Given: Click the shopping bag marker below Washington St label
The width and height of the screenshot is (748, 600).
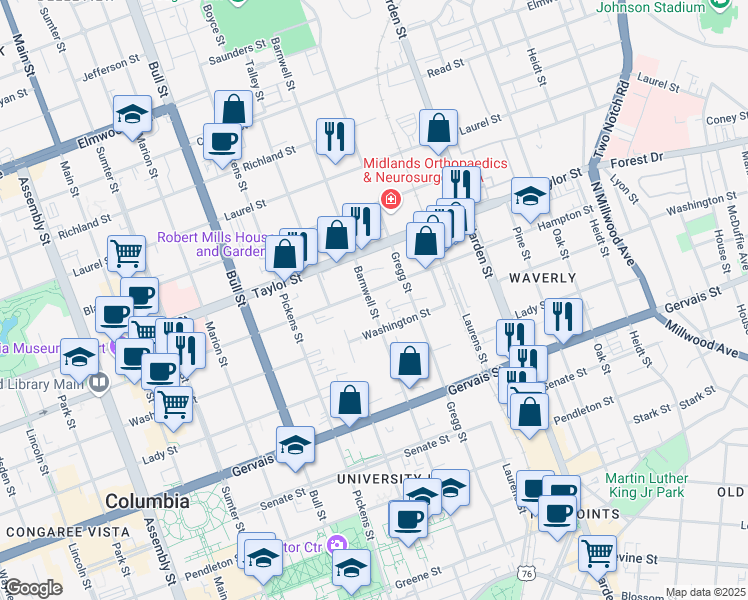Looking at the screenshot, I should (x=409, y=364).
